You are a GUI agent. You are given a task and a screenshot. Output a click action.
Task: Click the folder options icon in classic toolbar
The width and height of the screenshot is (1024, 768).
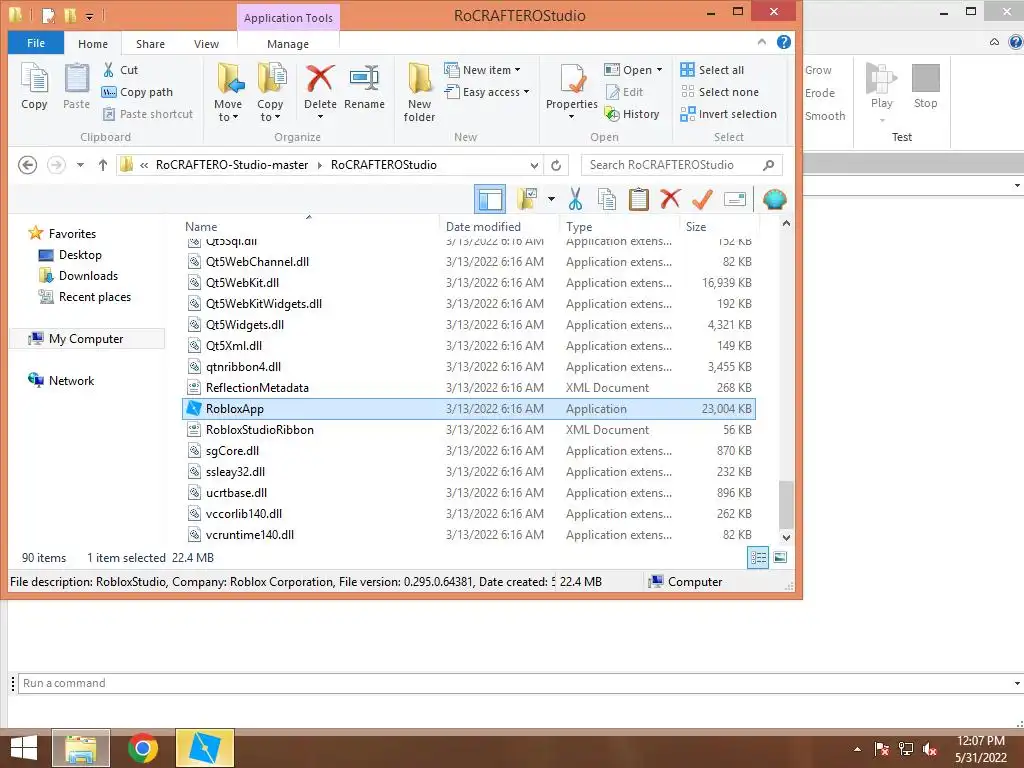(527, 199)
